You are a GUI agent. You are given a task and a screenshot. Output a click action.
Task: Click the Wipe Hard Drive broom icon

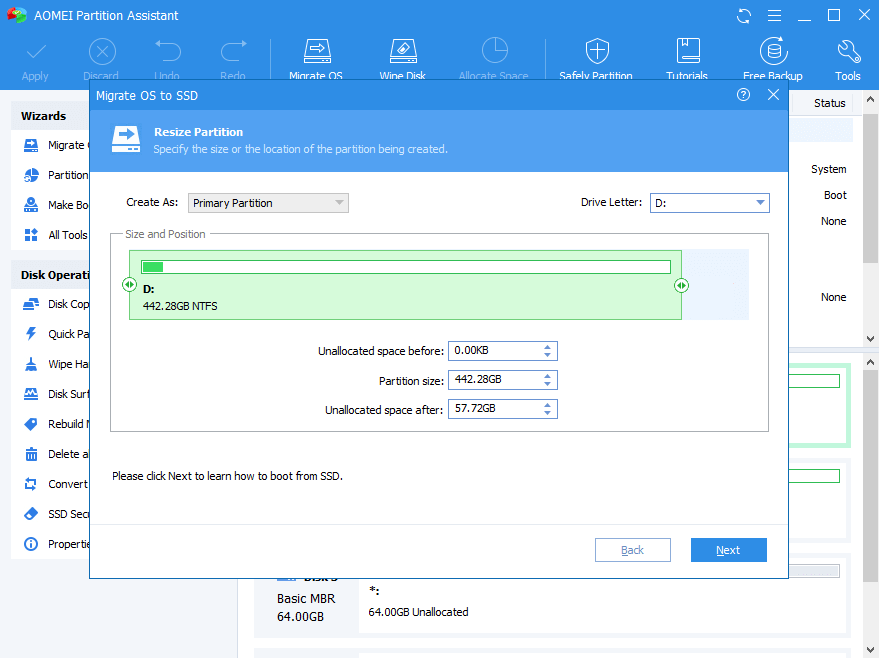coord(31,364)
